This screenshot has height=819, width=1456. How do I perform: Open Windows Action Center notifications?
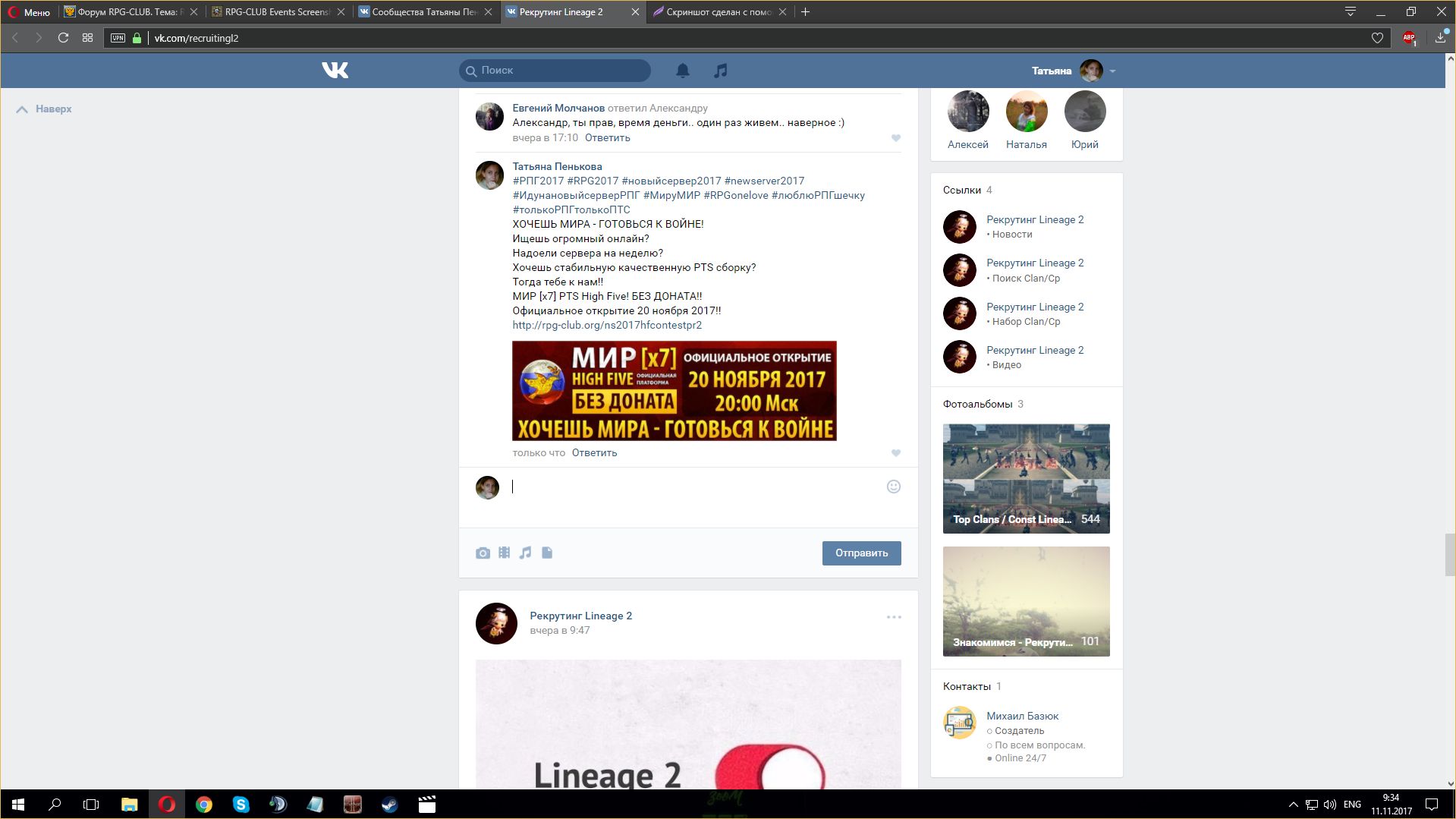coord(1432,805)
